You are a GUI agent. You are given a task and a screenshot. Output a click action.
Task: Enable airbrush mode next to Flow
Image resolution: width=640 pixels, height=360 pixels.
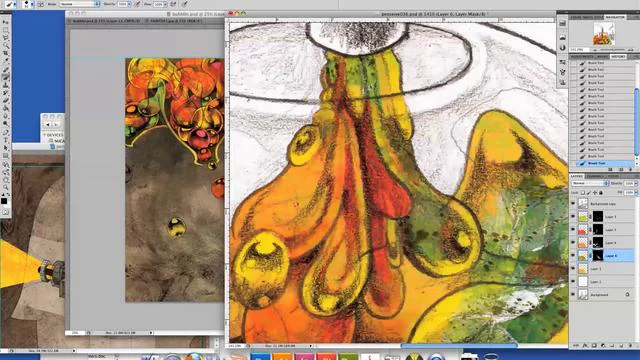[x=173, y=4]
